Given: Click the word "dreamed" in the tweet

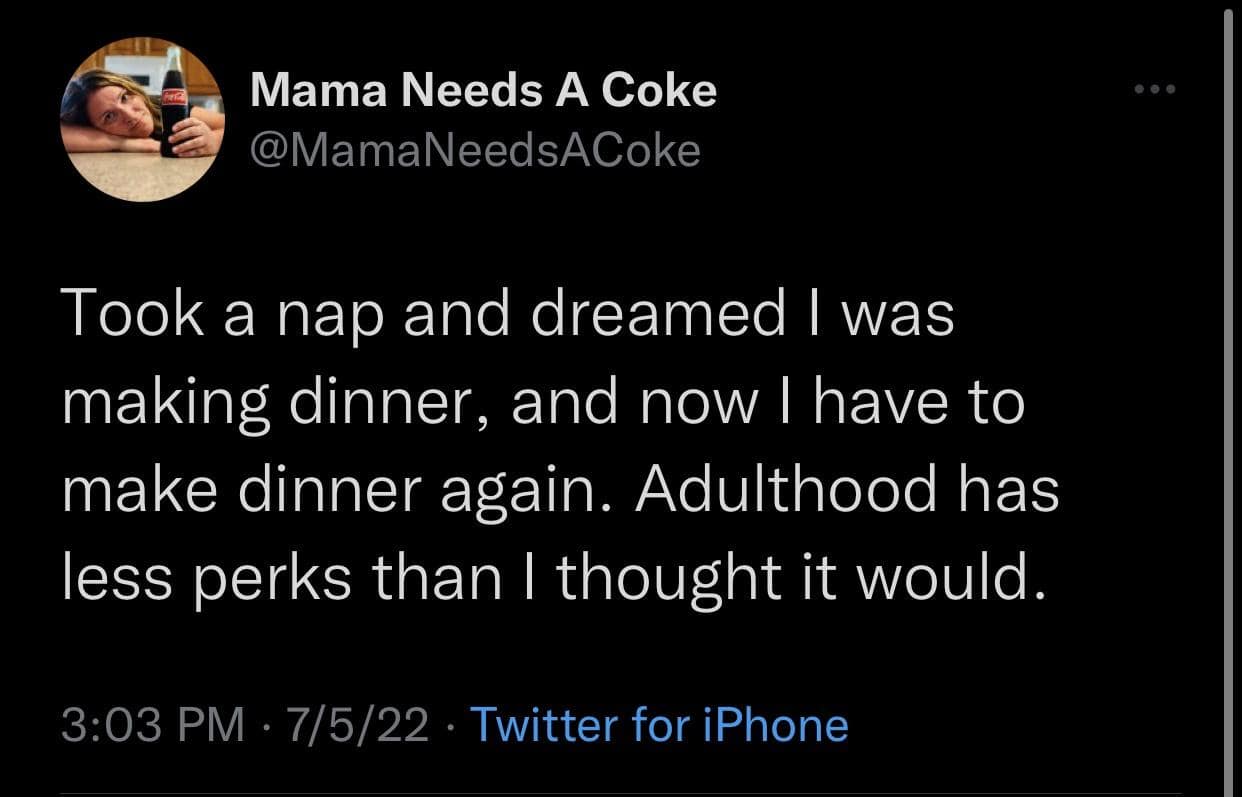Looking at the screenshot, I should pyautogui.click(x=658, y=316).
